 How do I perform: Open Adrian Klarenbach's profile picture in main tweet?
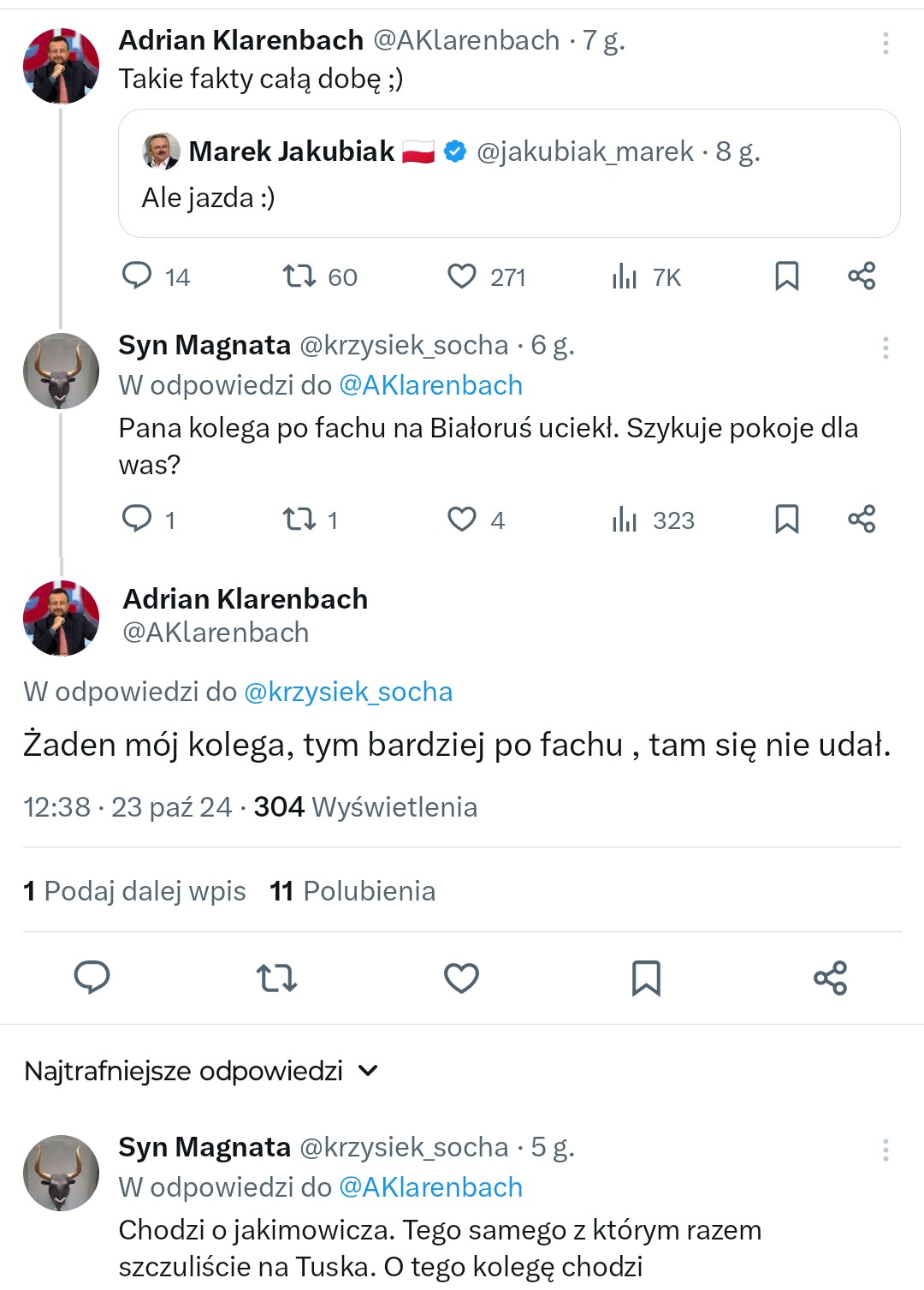[61, 618]
